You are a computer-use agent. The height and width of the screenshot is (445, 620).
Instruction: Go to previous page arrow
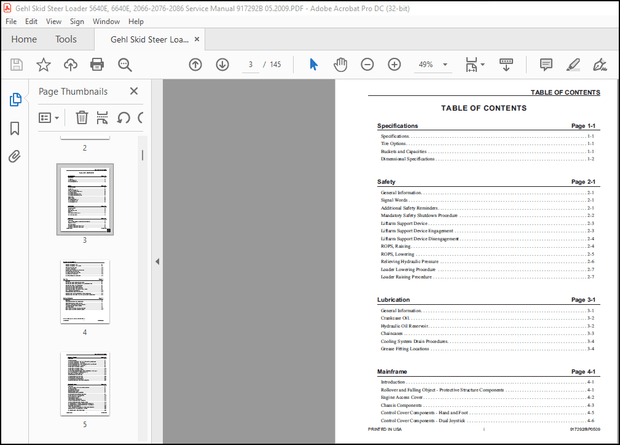(x=195, y=64)
